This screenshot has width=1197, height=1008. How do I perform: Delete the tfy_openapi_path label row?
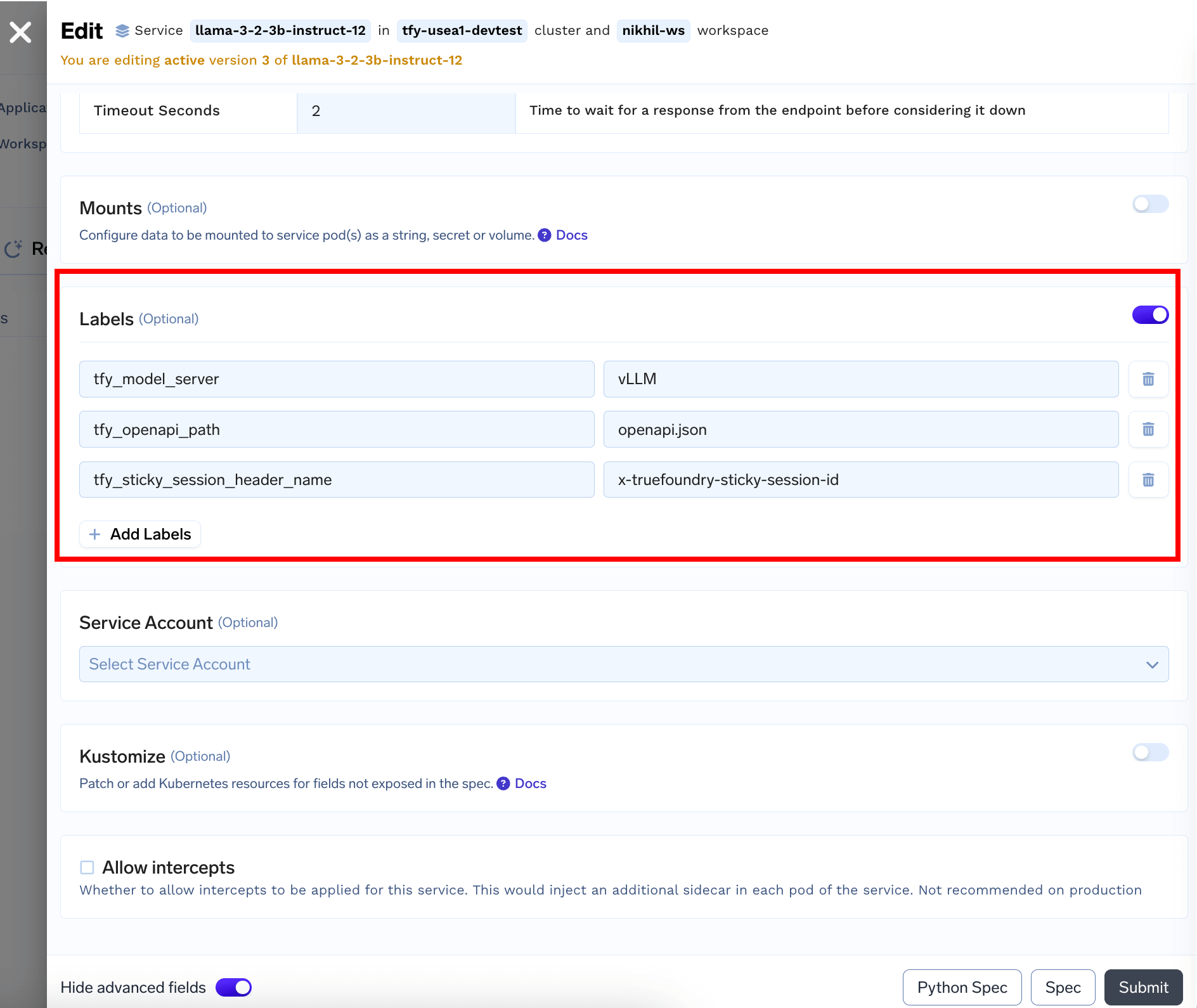(x=1148, y=429)
